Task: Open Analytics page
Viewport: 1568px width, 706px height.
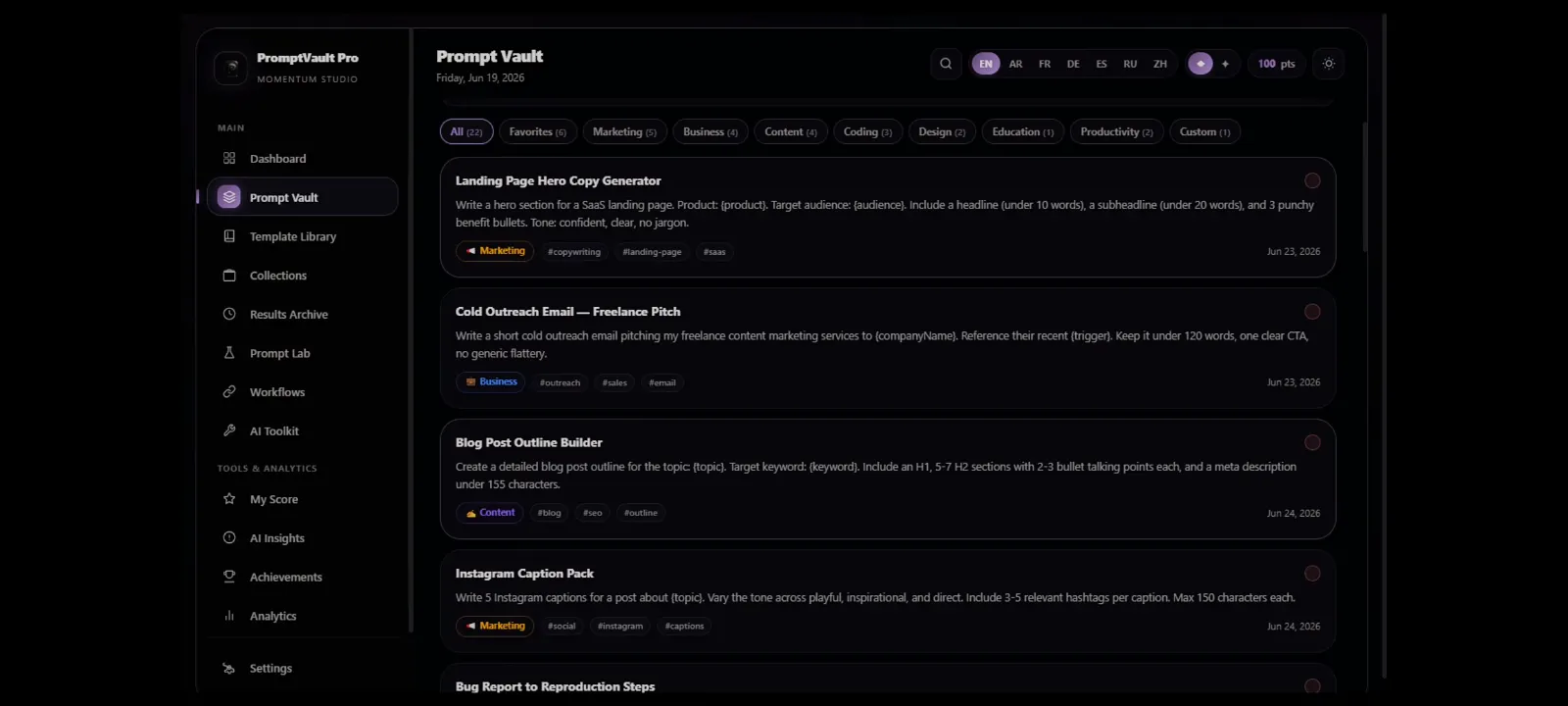Action: (303, 616)
